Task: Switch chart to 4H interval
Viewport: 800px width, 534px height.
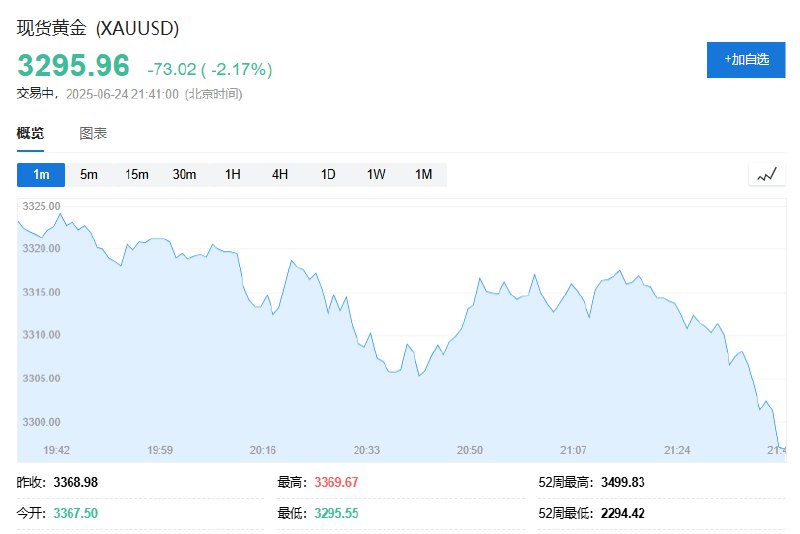Action: [280, 174]
